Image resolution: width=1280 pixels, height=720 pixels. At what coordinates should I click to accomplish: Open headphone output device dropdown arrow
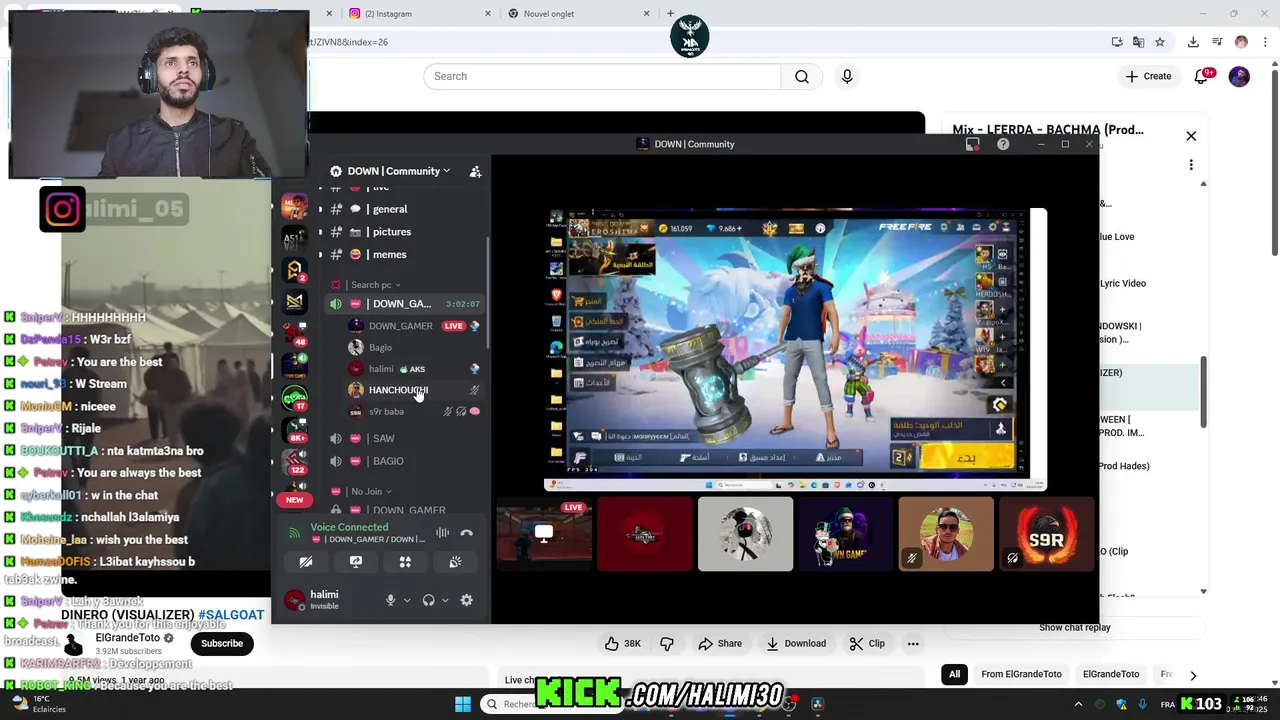[445, 601]
